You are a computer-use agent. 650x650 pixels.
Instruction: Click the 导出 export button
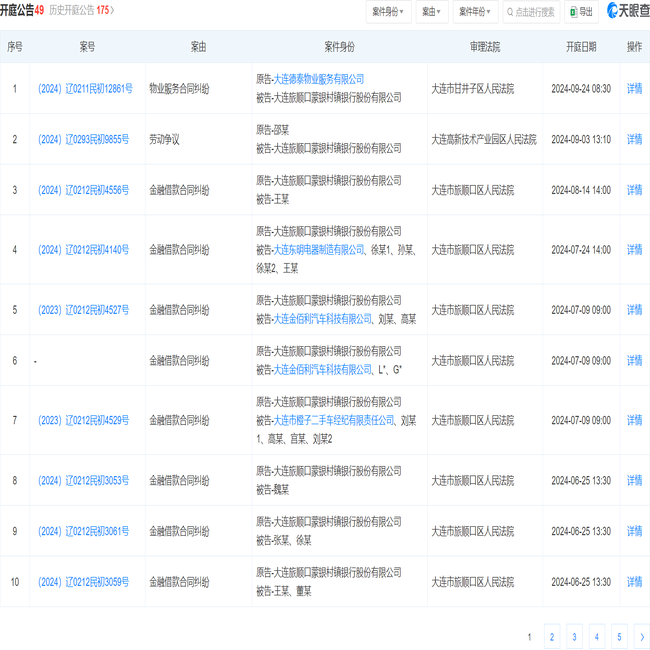coord(581,12)
